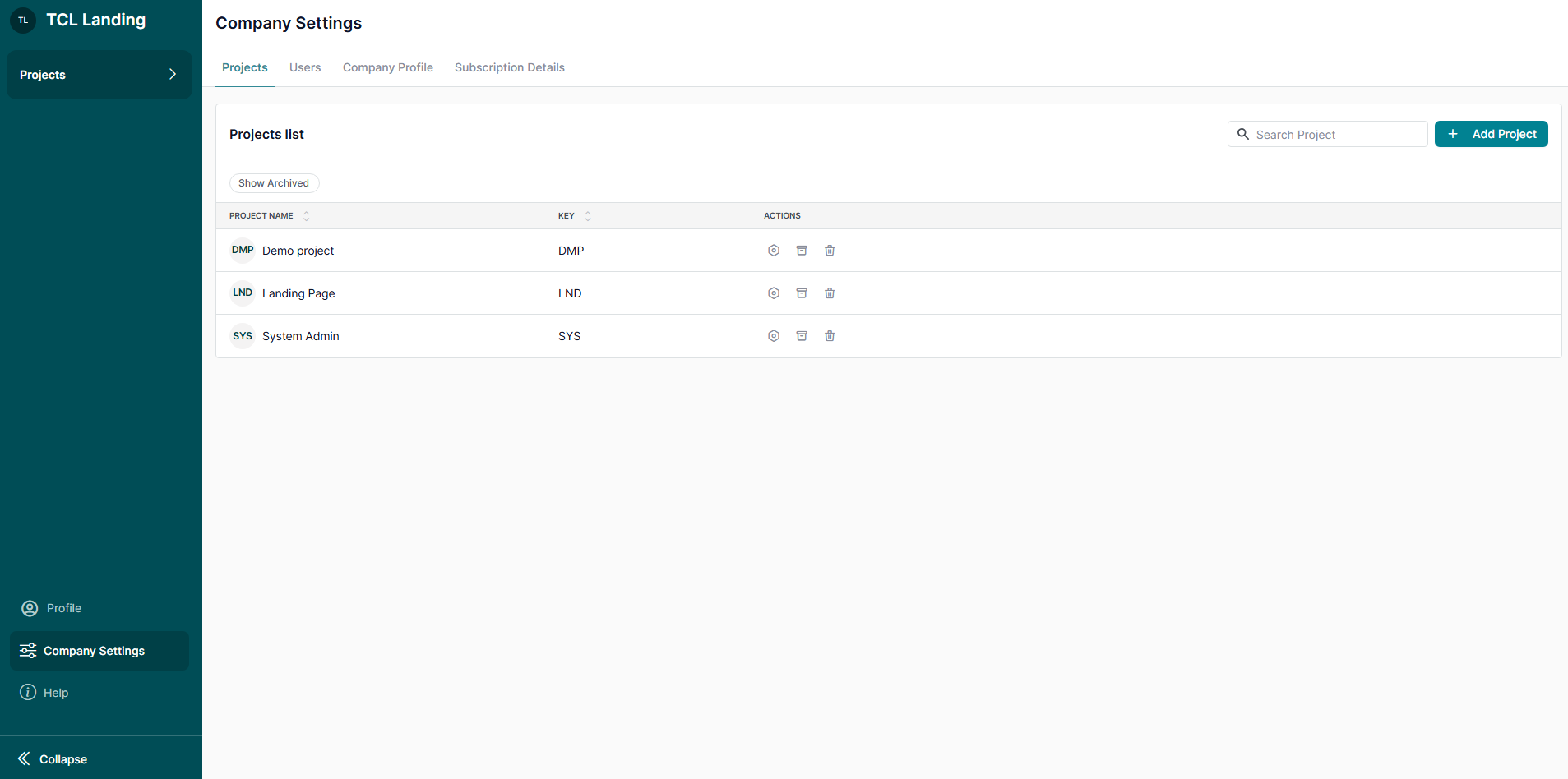Click the SYS project avatar badge
Viewport: 1568px width, 779px height.
click(243, 335)
